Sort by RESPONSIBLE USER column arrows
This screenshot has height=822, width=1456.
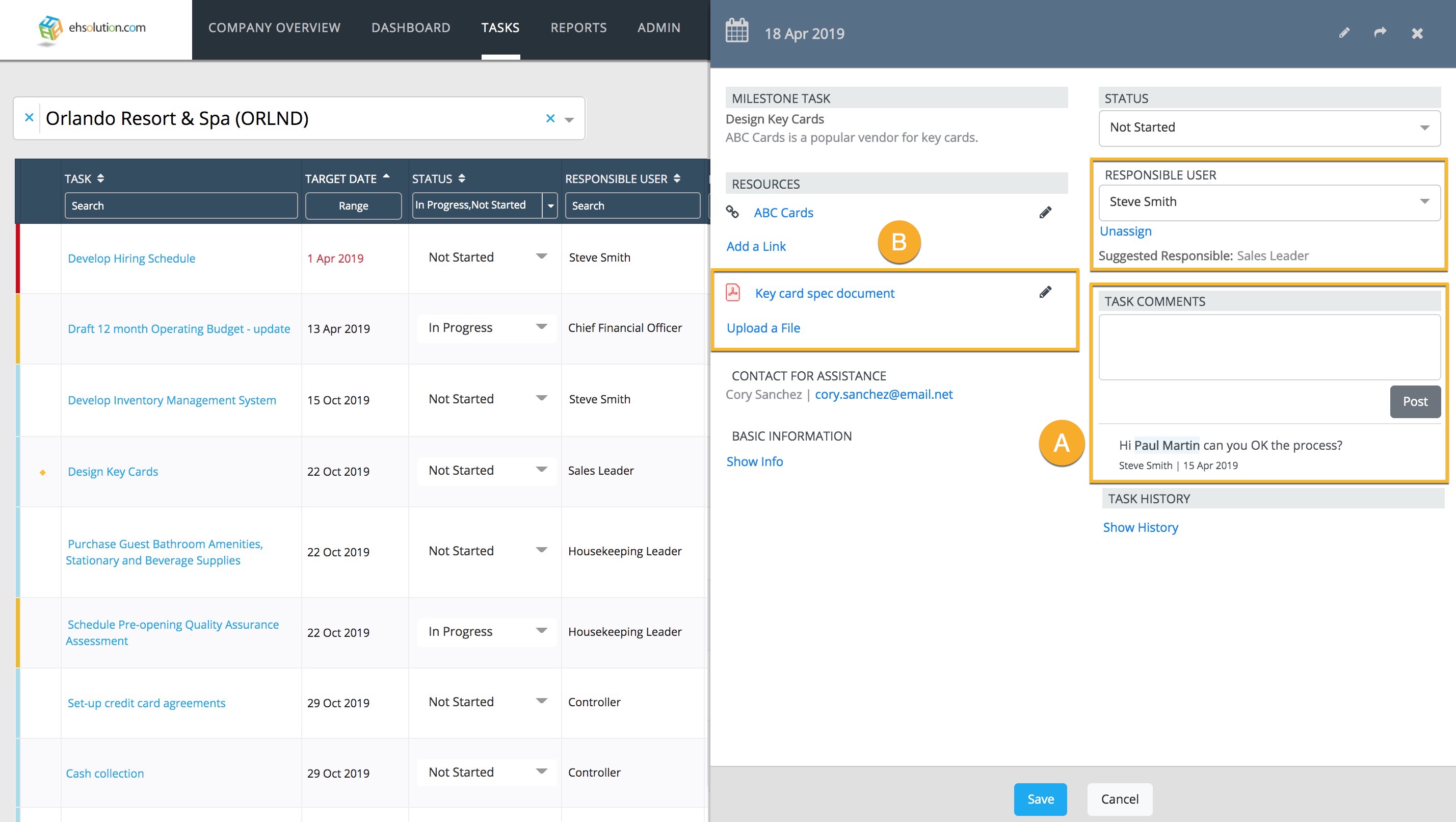pos(677,178)
